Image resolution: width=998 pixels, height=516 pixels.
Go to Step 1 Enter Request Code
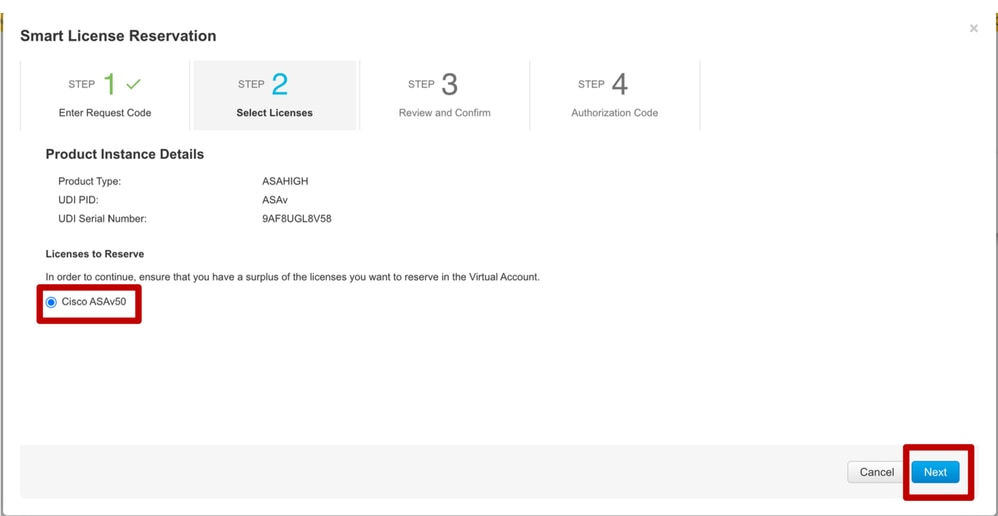pyautogui.click(x=105, y=95)
